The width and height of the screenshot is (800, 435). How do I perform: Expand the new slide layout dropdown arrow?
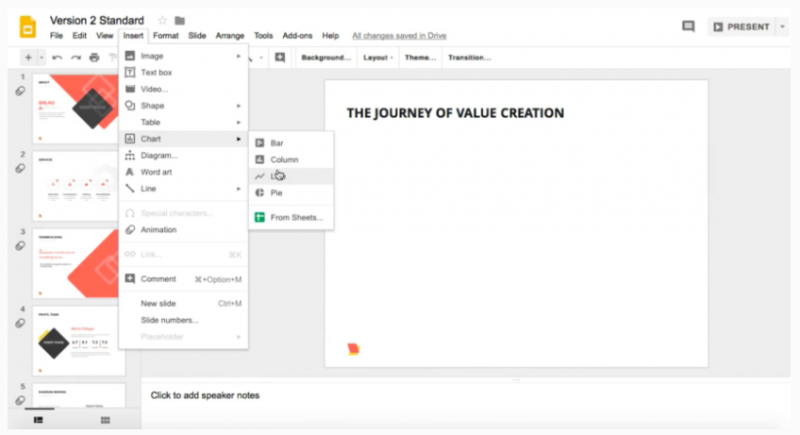point(41,58)
